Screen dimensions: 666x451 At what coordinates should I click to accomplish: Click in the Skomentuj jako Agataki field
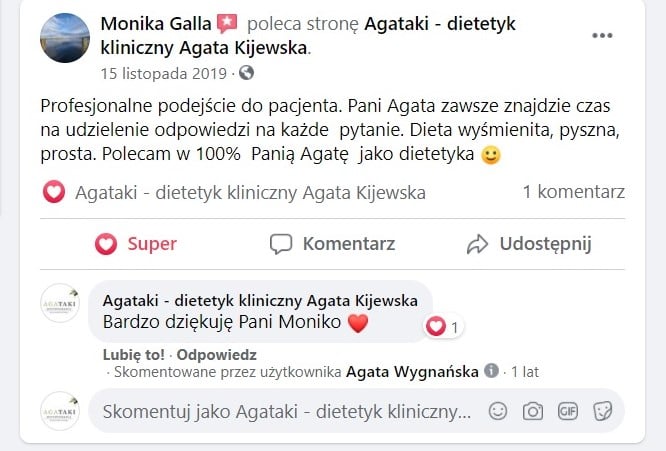285,411
